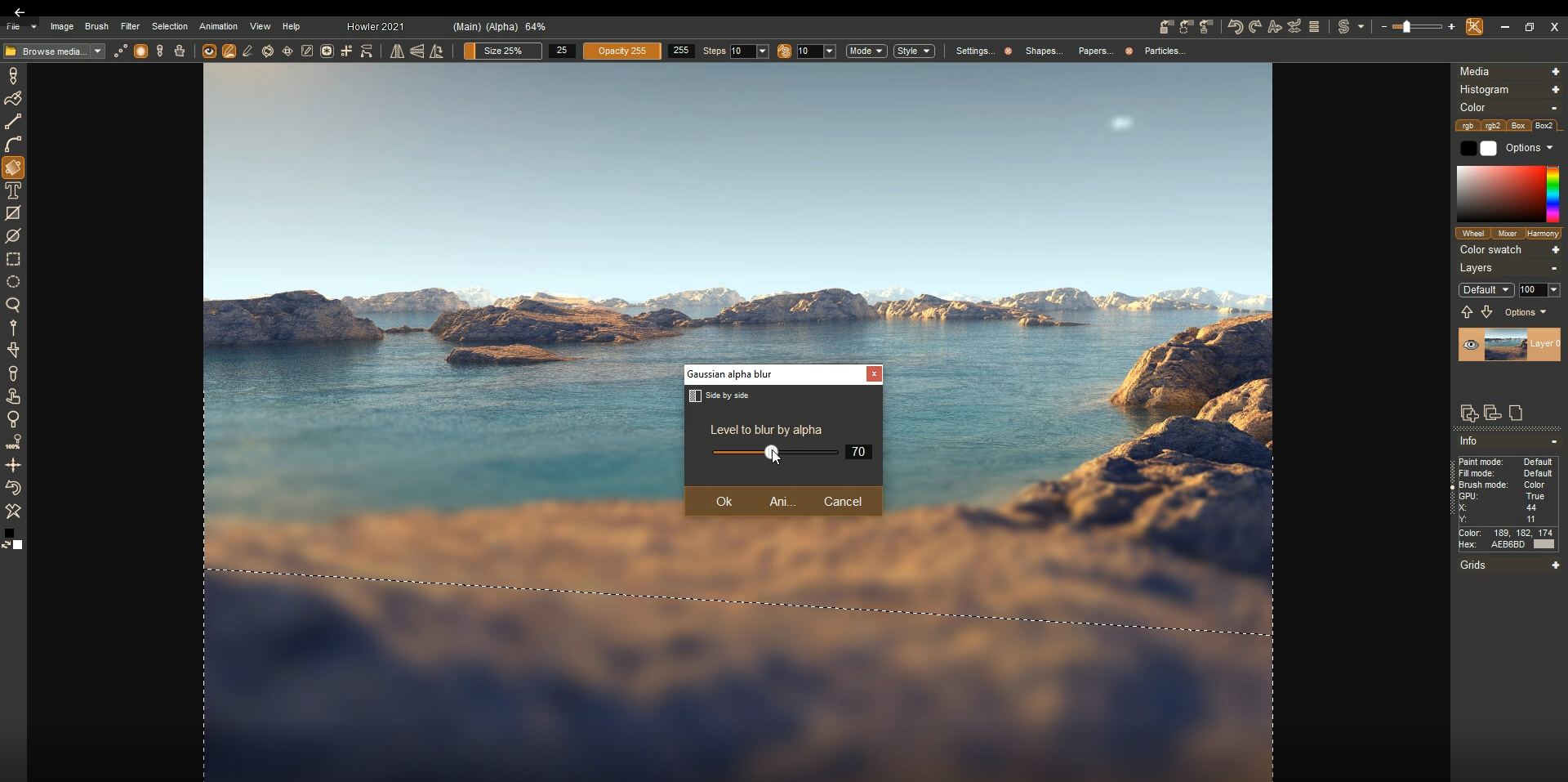Open the Selection menu

[170, 27]
